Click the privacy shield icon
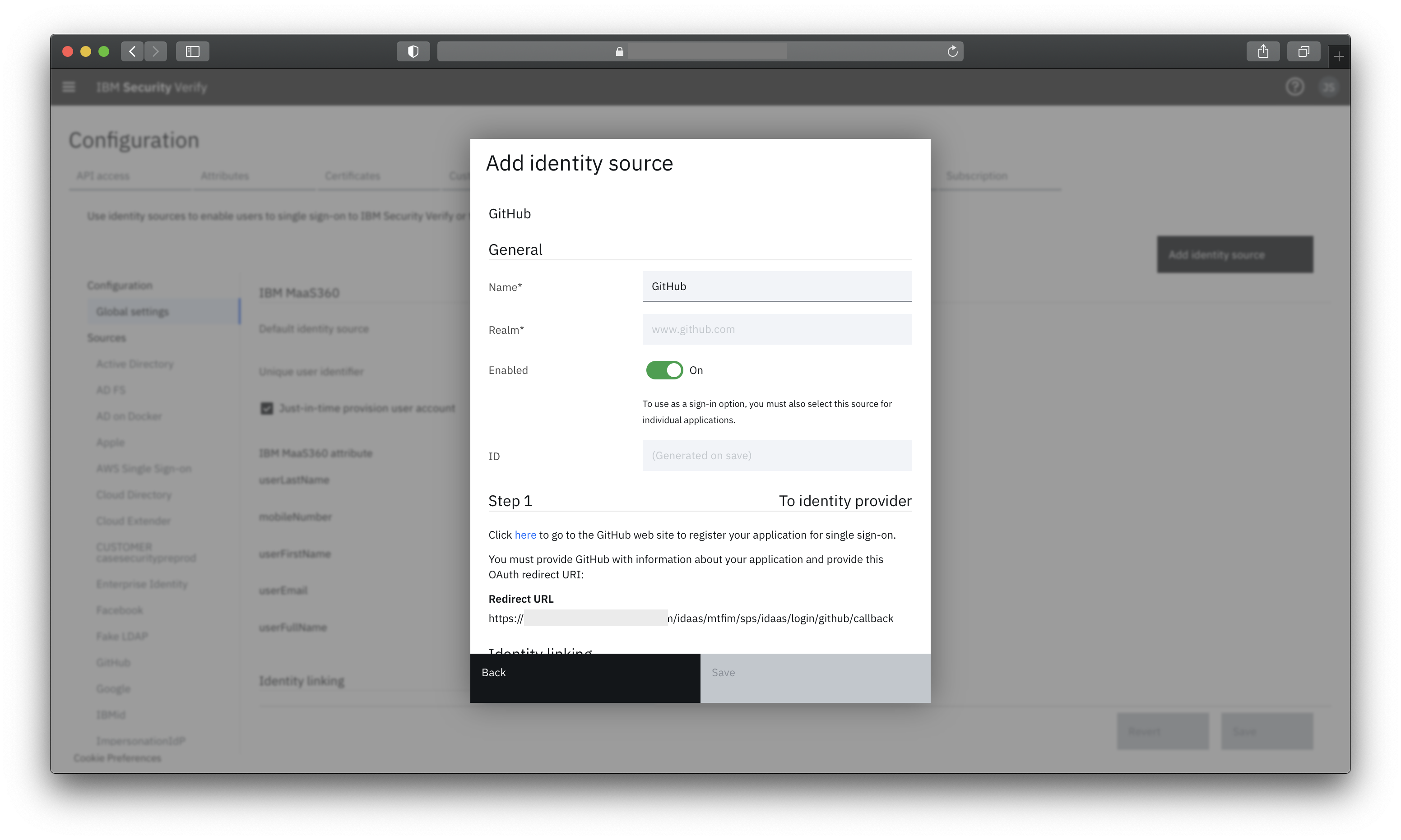This screenshot has width=1401, height=840. click(x=413, y=51)
